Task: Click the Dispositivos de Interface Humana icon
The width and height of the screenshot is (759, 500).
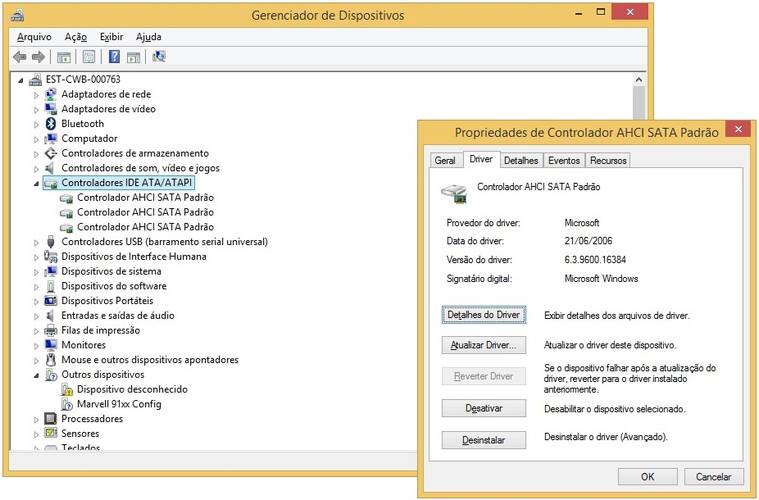Action: click(x=51, y=257)
